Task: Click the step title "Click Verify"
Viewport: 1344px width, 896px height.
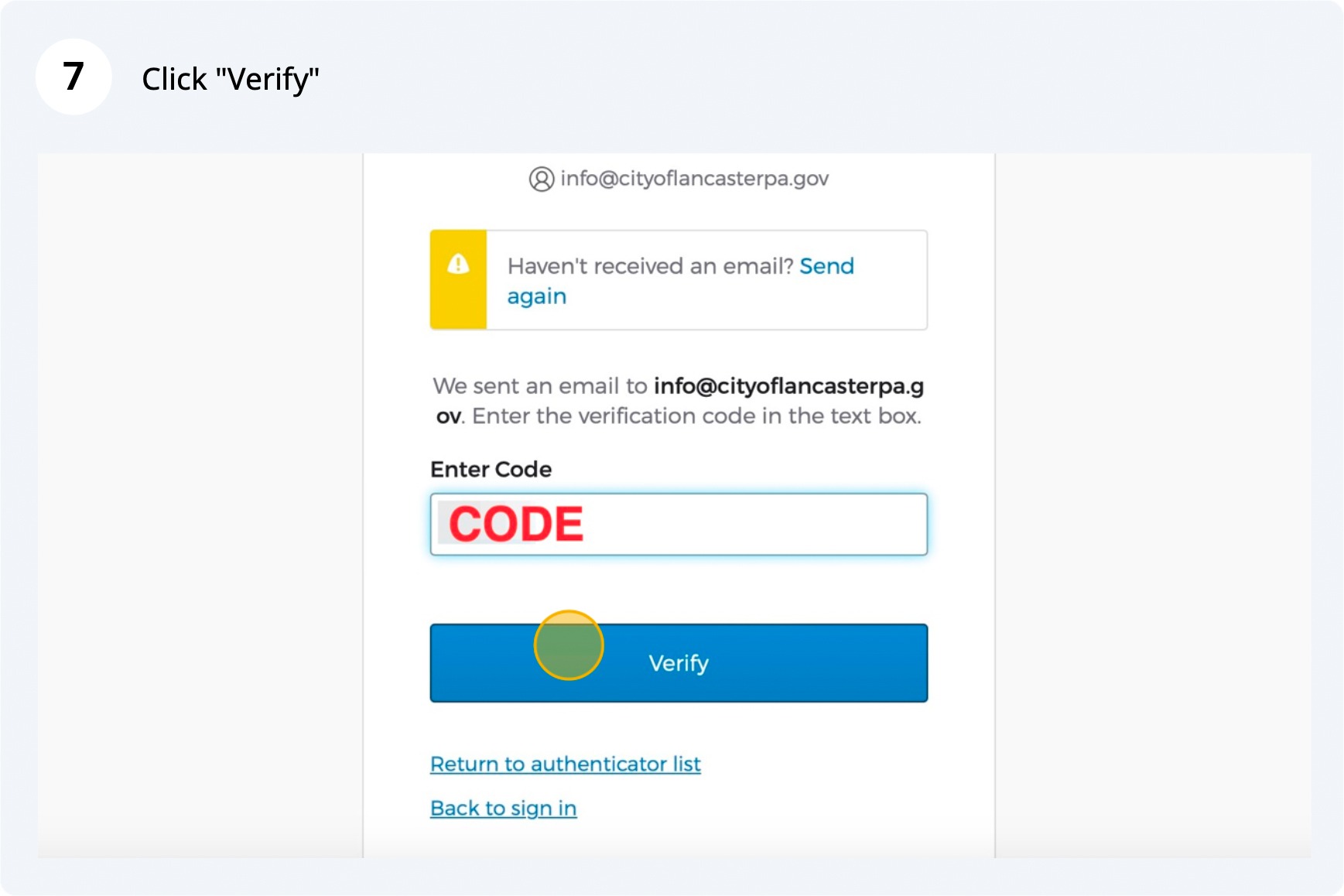Action: point(230,79)
